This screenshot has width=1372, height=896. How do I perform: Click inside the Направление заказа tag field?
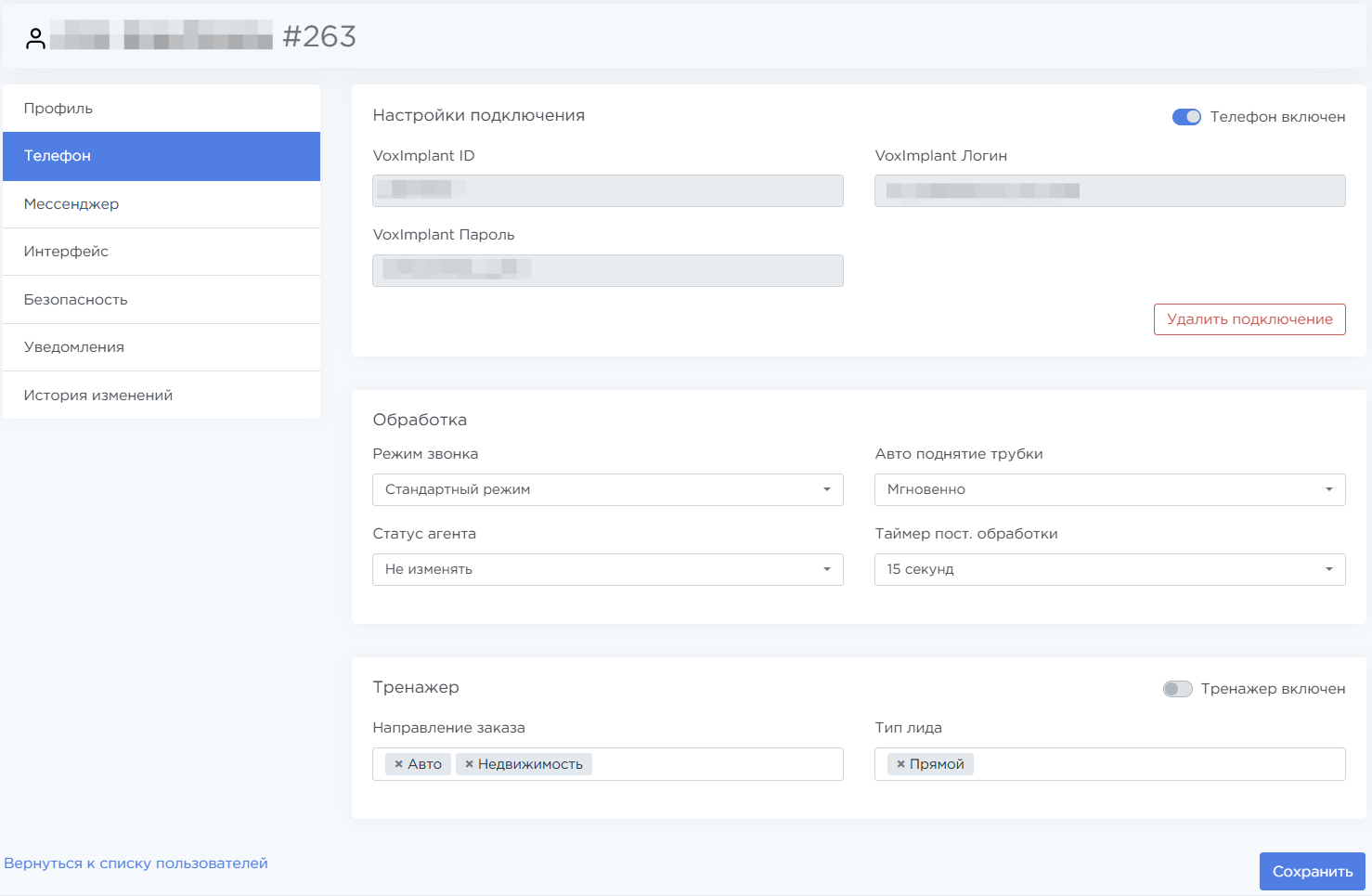click(715, 764)
